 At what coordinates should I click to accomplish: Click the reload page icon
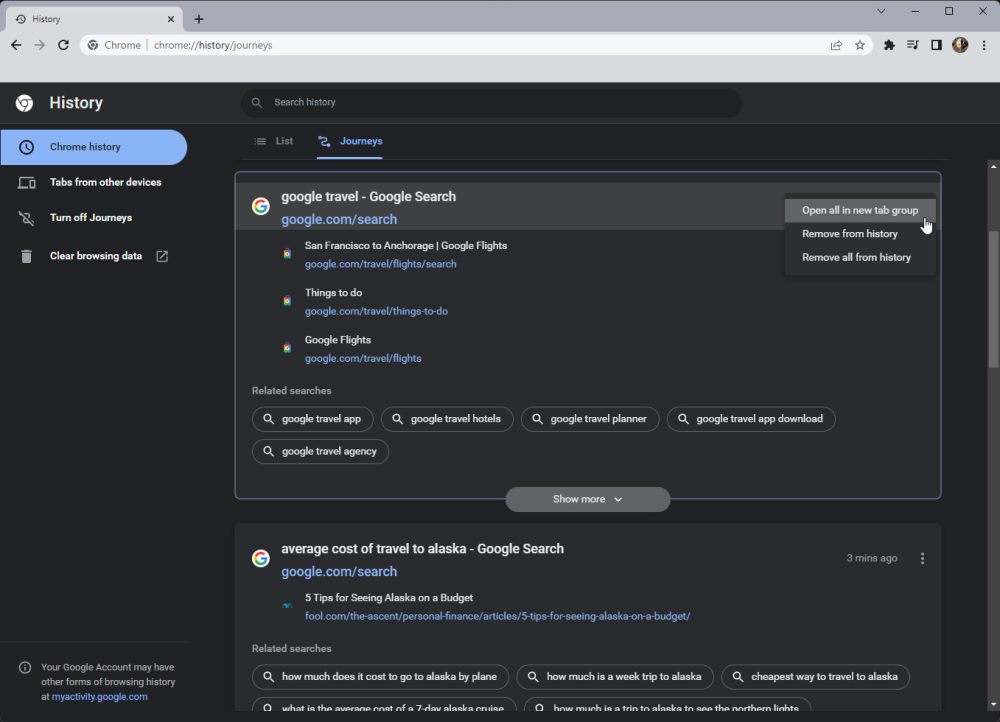pos(63,45)
